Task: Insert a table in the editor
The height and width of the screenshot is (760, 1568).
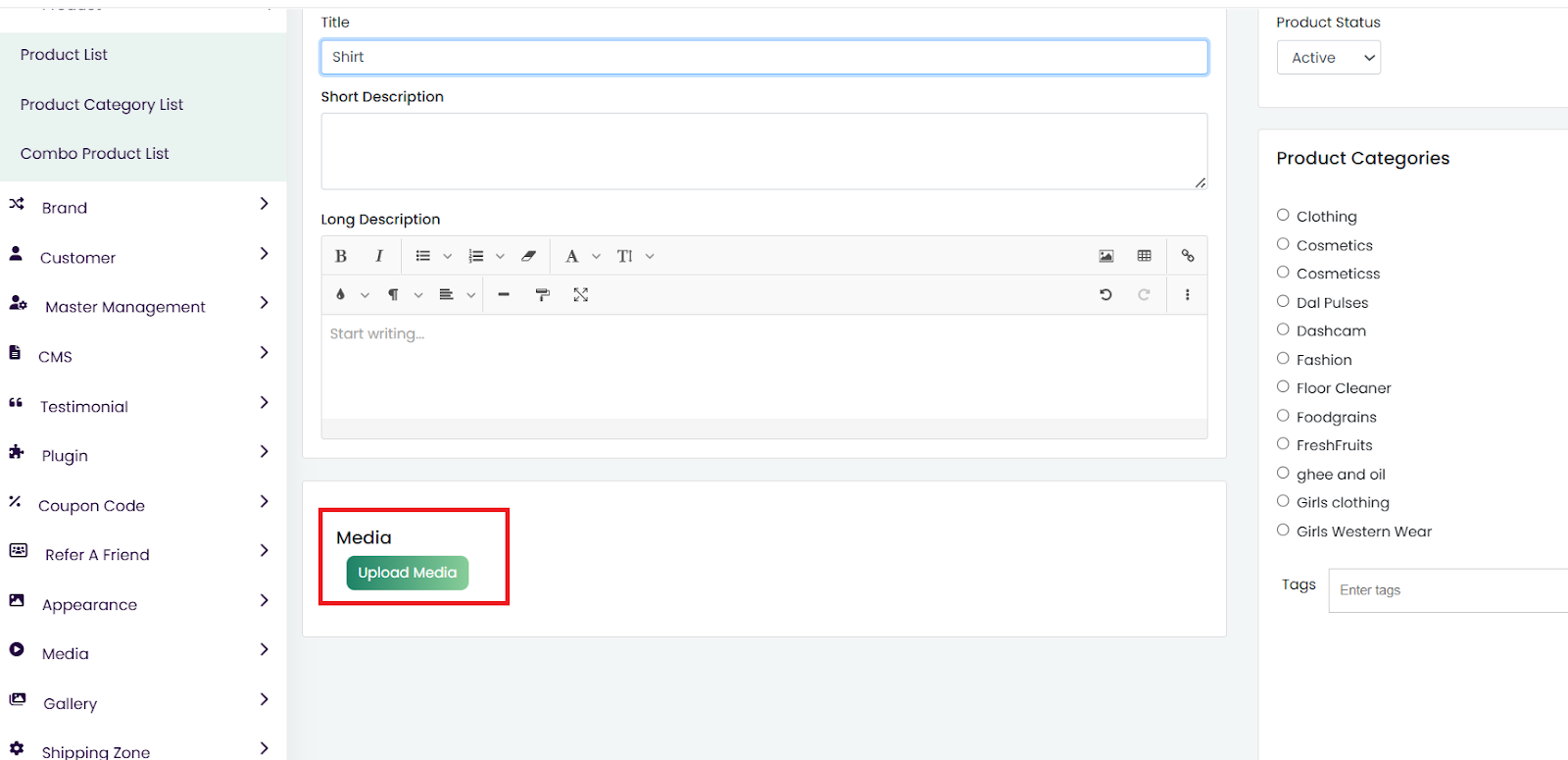Action: coord(1144,256)
